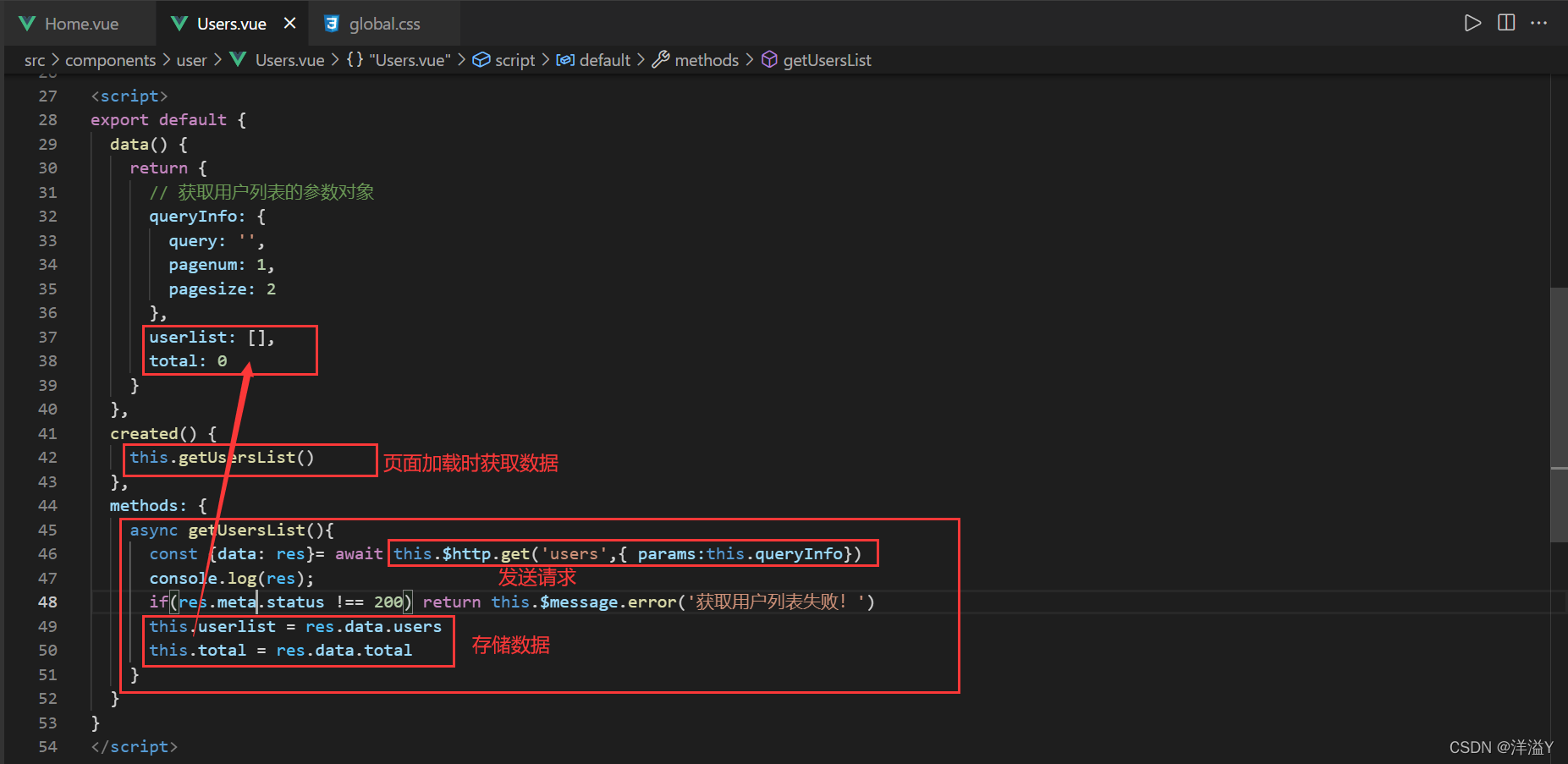Click the Vue icon in the breadcrumb bar

(x=238, y=59)
